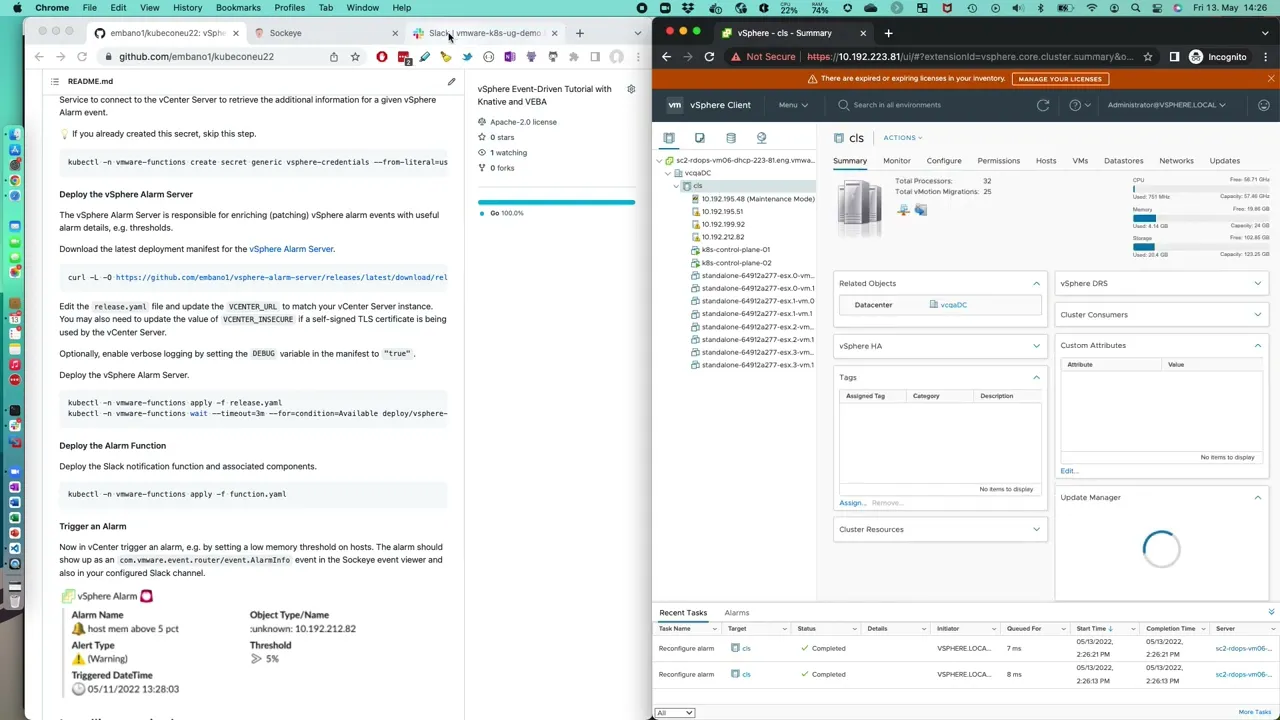
Task: Click the vm logo in vSphere header
Action: click(x=675, y=105)
